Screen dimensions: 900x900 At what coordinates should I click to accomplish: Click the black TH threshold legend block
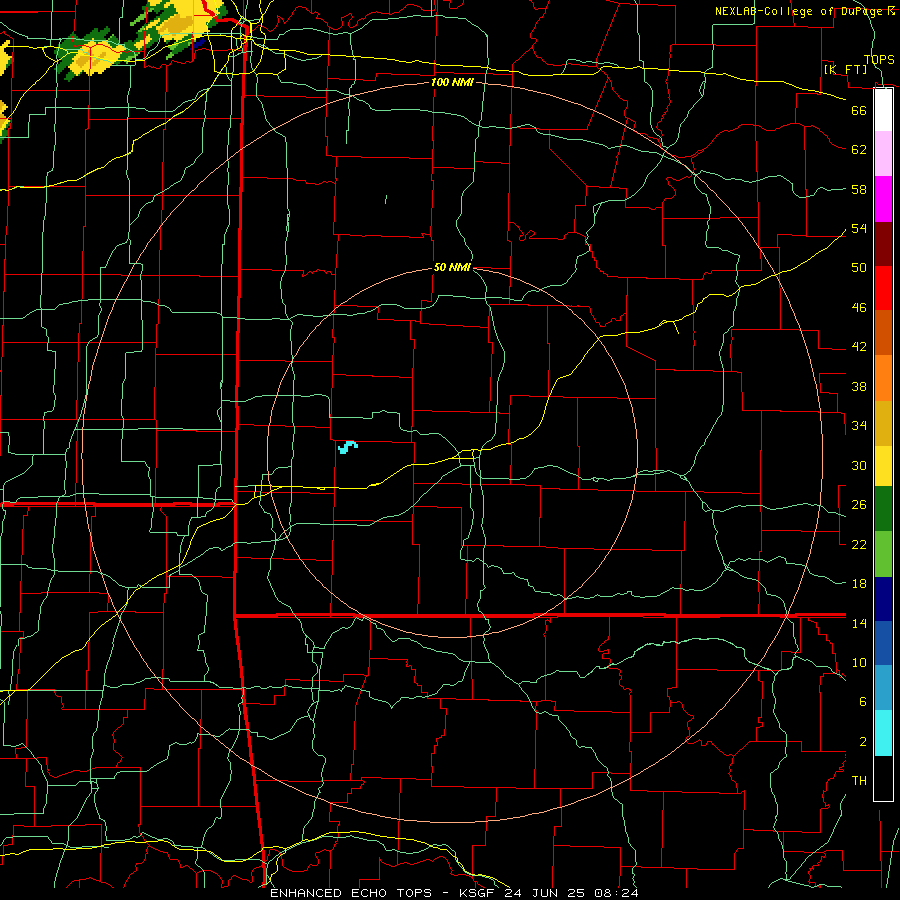coord(883,778)
